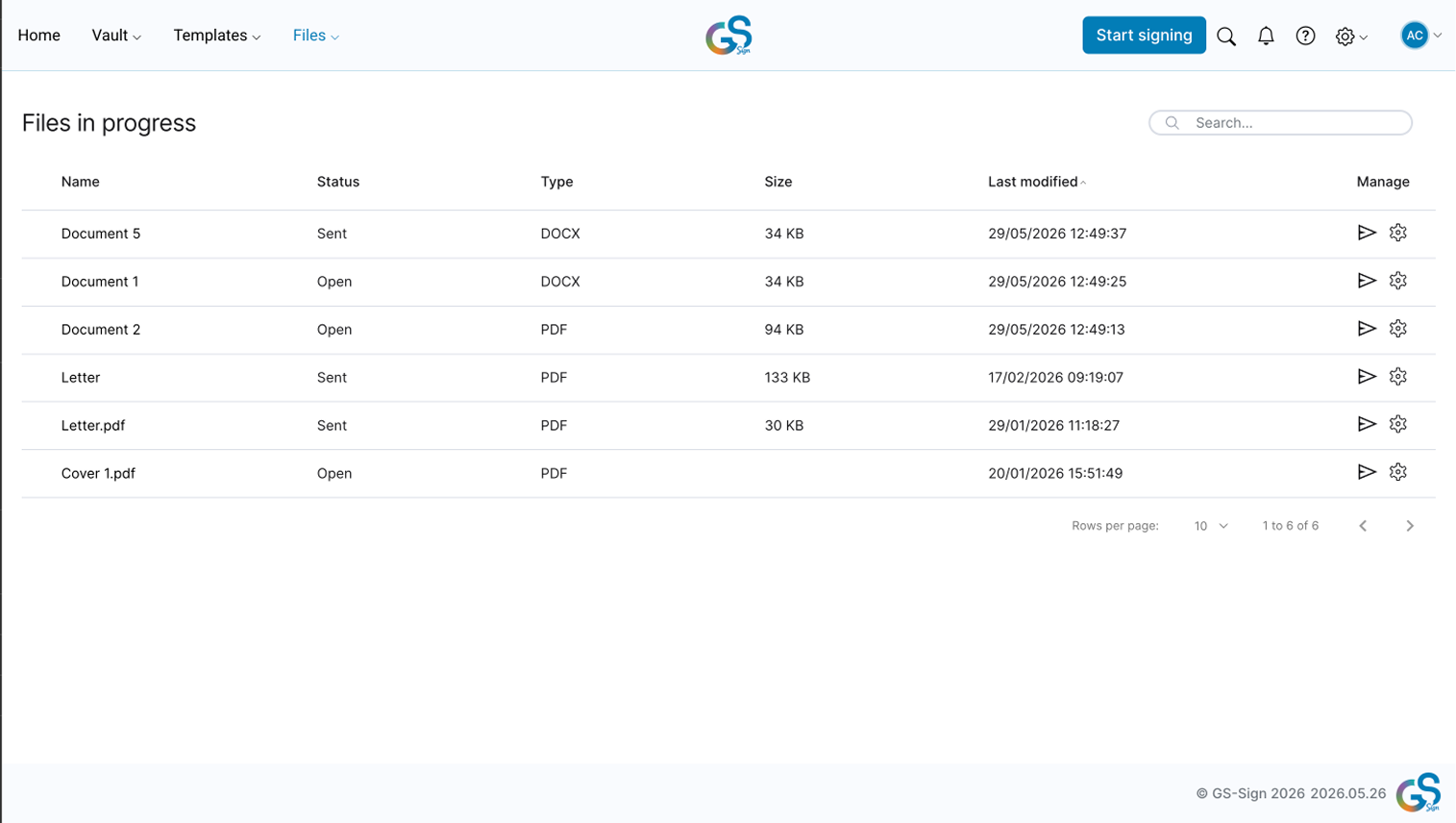The width and height of the screenshot is (1456, 823).
Task: Expand the Vault menu
Action: 116,36
